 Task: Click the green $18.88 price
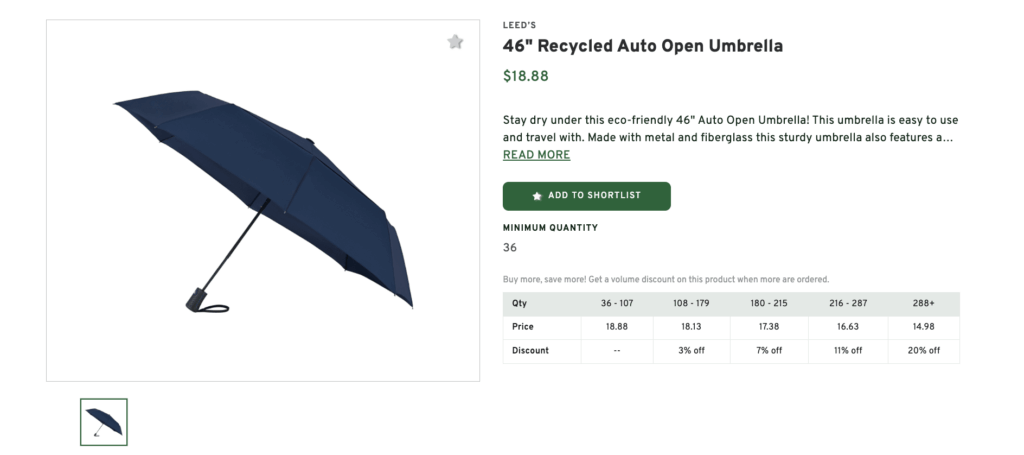point(525,75)
